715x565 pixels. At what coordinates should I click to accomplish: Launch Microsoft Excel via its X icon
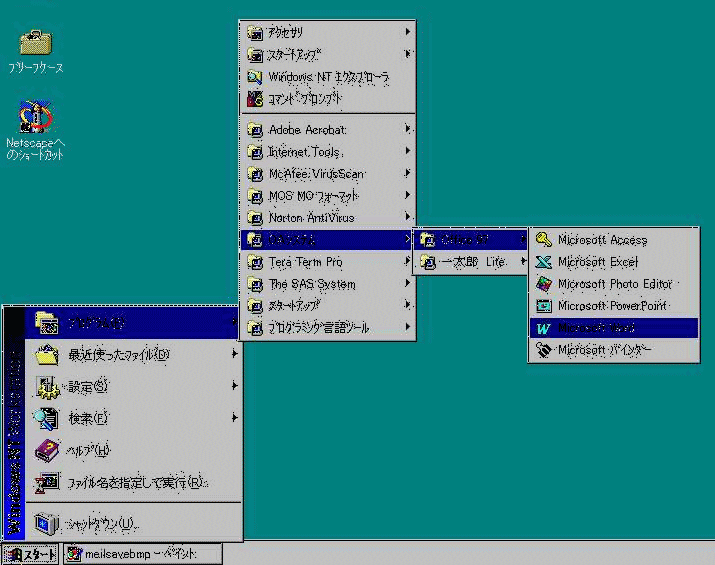click(x=544, y=262)
